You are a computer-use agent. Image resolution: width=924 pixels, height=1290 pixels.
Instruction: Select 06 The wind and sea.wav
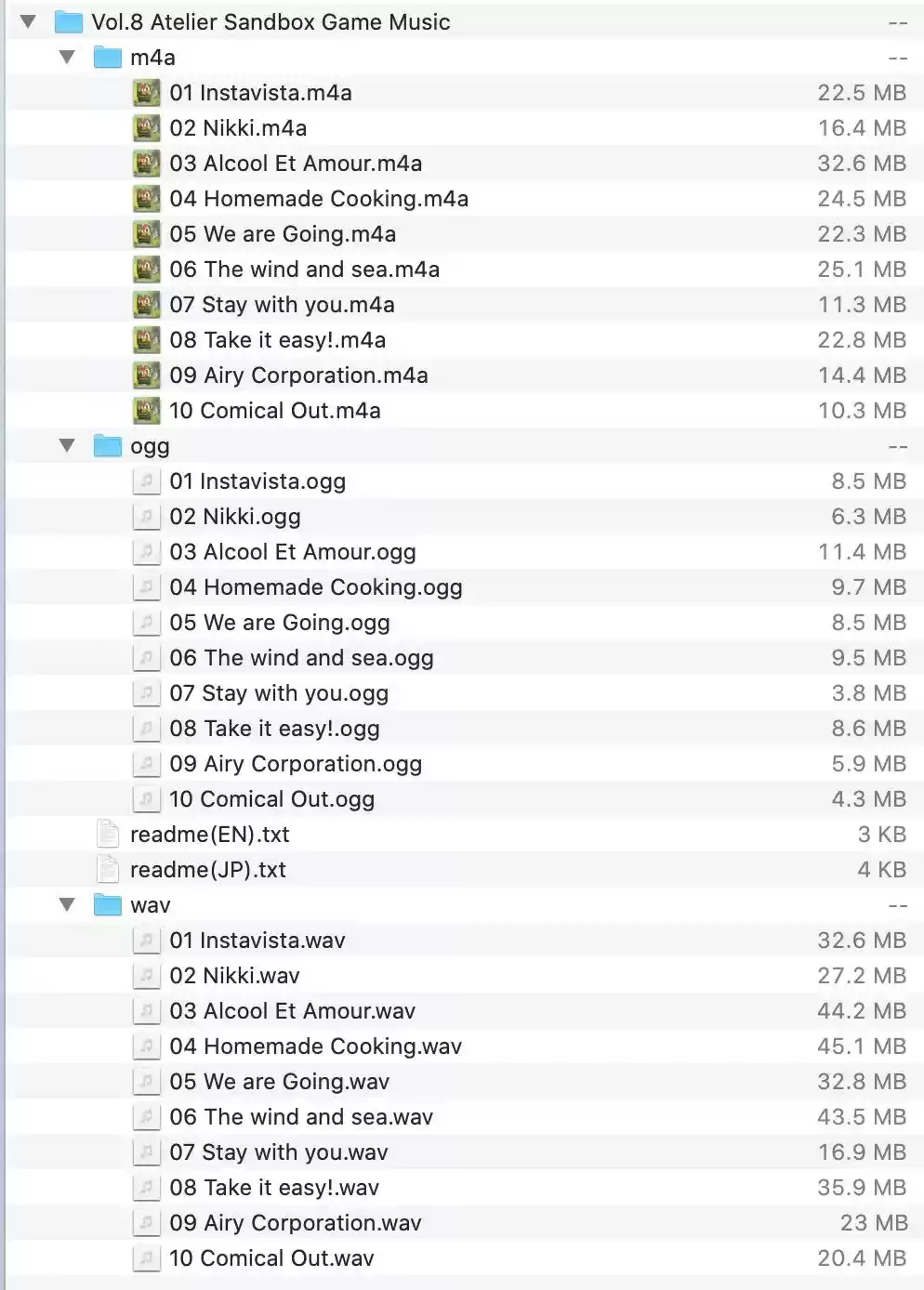(x=301, y=1117)
